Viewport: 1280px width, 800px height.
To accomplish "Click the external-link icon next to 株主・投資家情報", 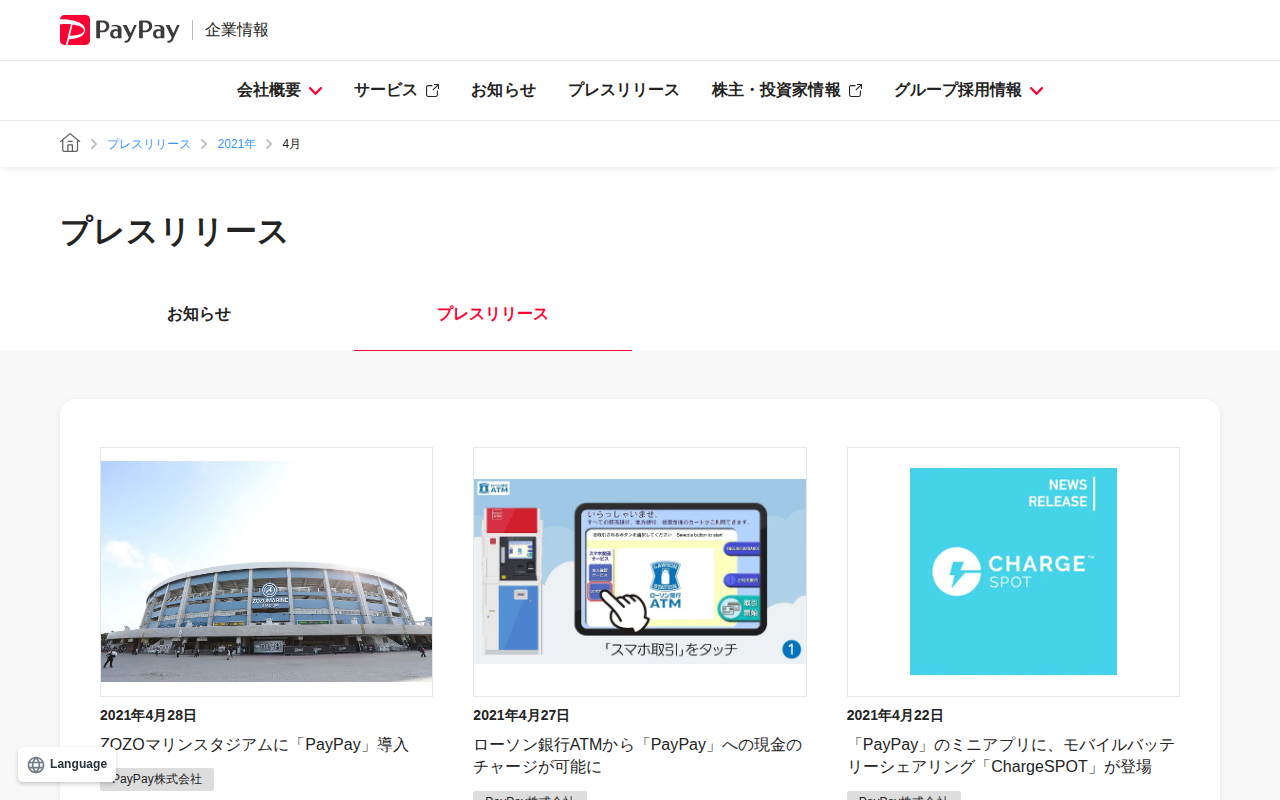I will [x=855, y=90].
